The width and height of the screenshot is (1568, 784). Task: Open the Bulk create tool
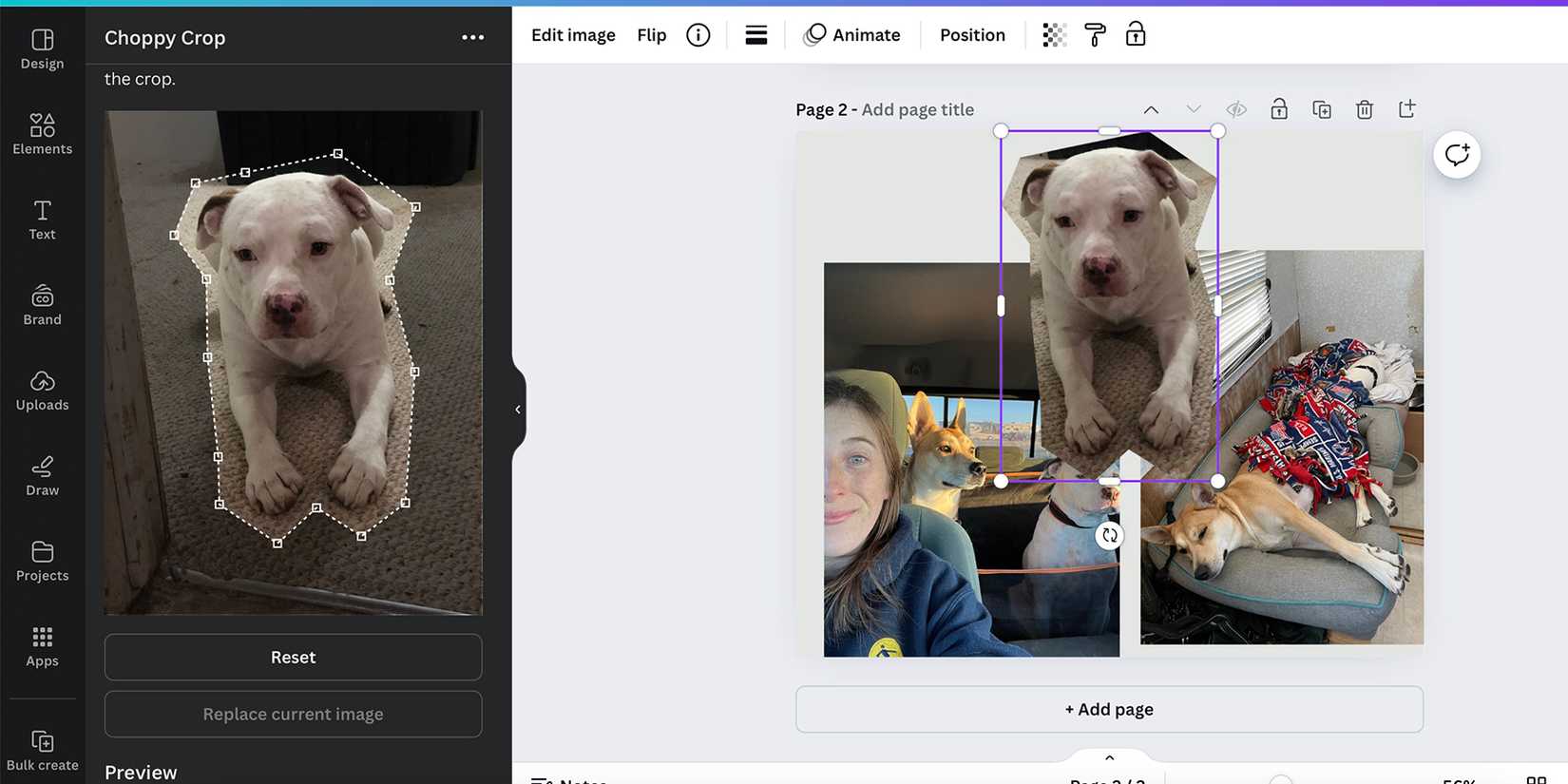click(42, 750)
